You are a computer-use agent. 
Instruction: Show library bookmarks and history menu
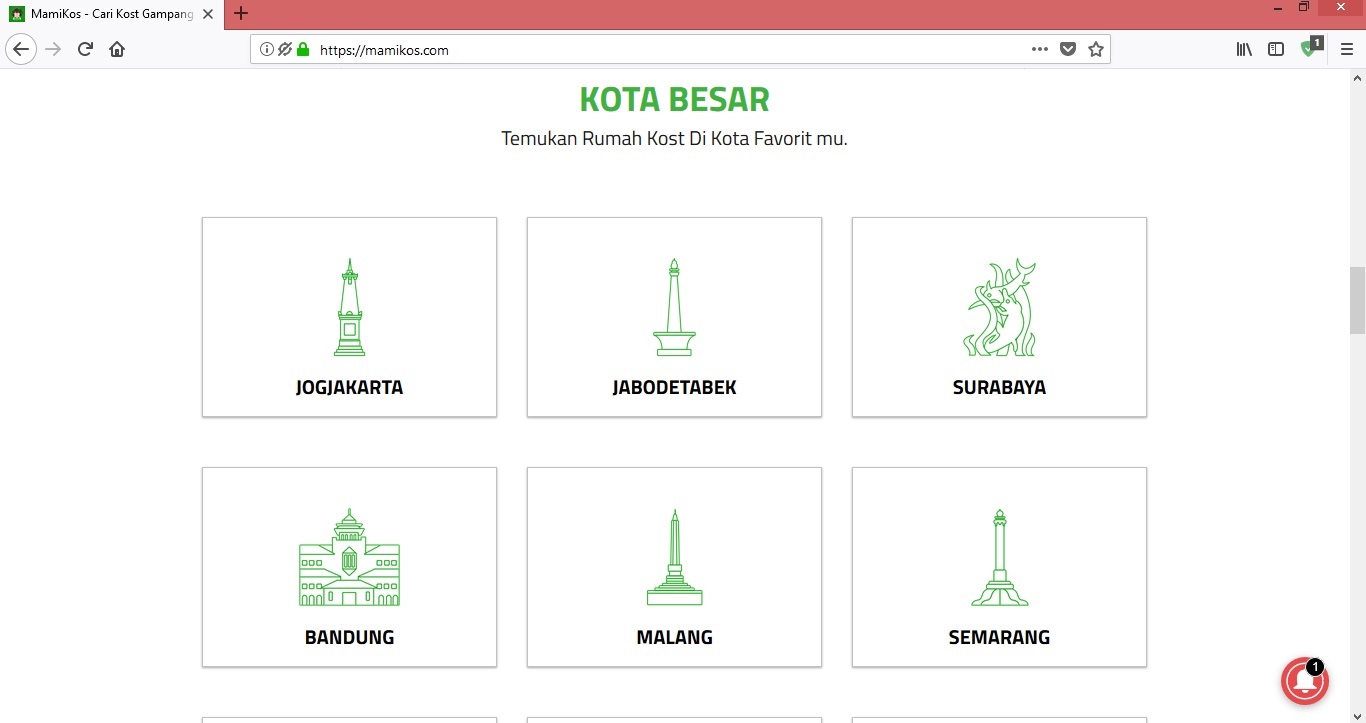pos(1244,49)
